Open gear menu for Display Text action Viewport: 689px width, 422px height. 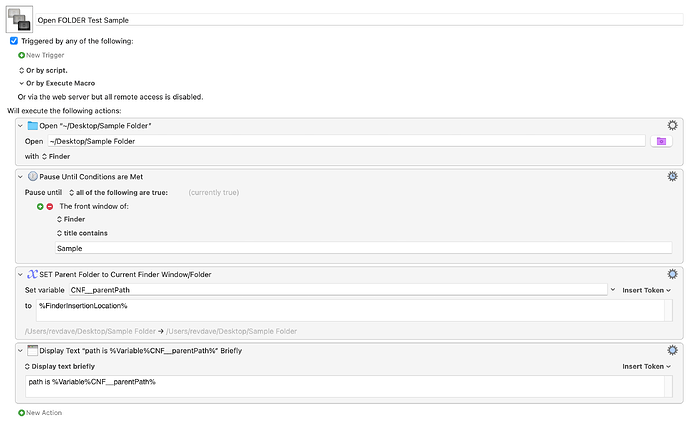click(672, 350)
